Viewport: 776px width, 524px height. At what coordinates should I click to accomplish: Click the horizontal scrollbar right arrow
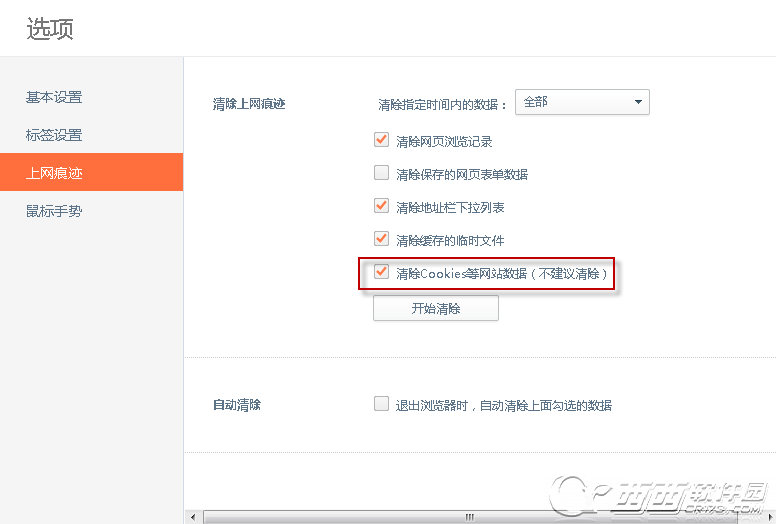click(769, 518)
